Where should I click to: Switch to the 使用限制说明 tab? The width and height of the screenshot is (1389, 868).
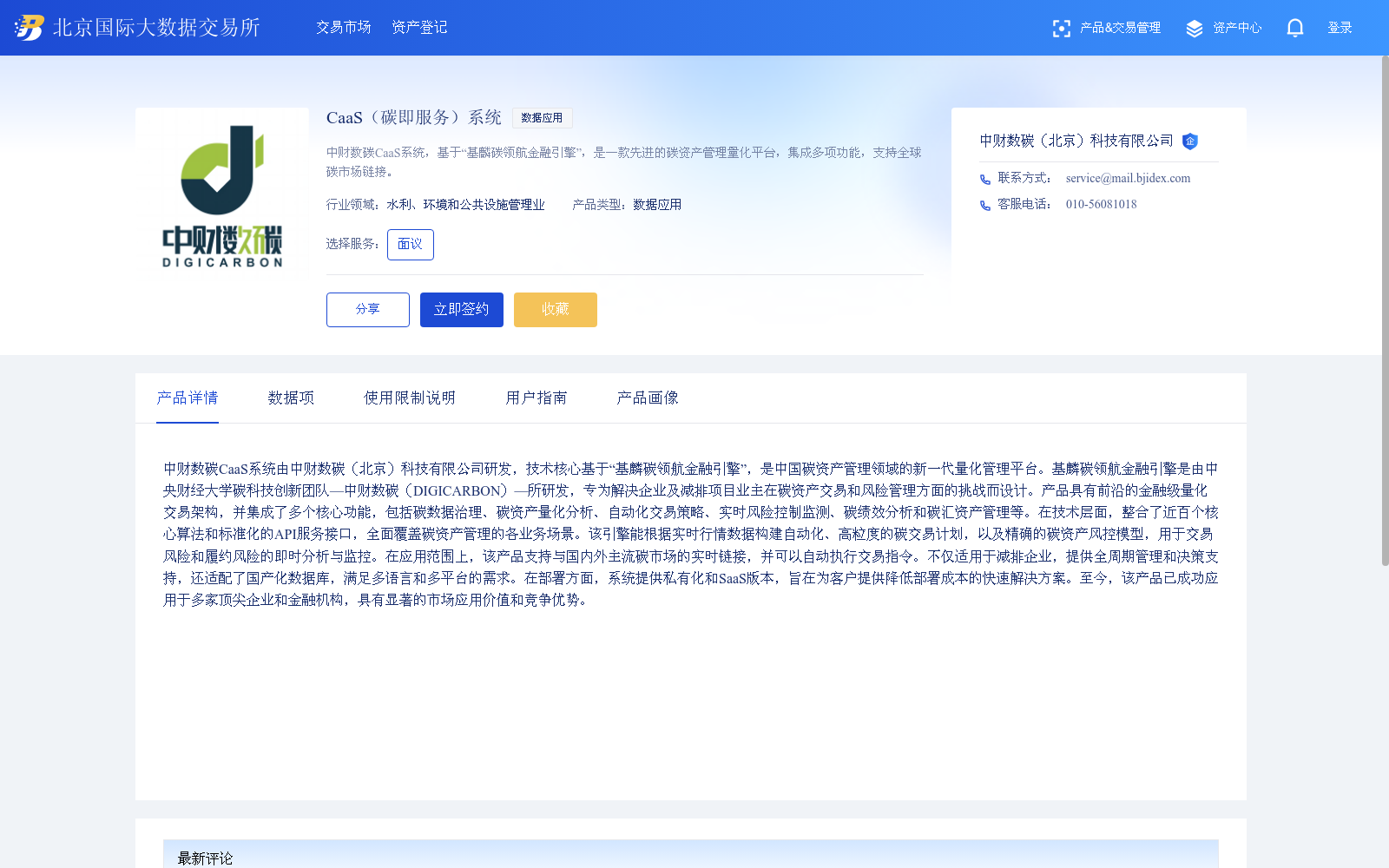point(410,398)
